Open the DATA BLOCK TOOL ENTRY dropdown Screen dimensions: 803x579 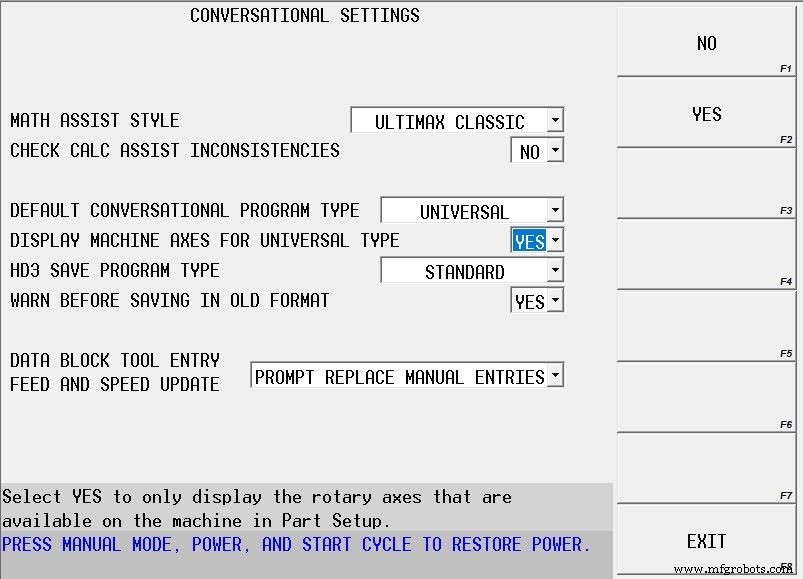pos(555,375)
